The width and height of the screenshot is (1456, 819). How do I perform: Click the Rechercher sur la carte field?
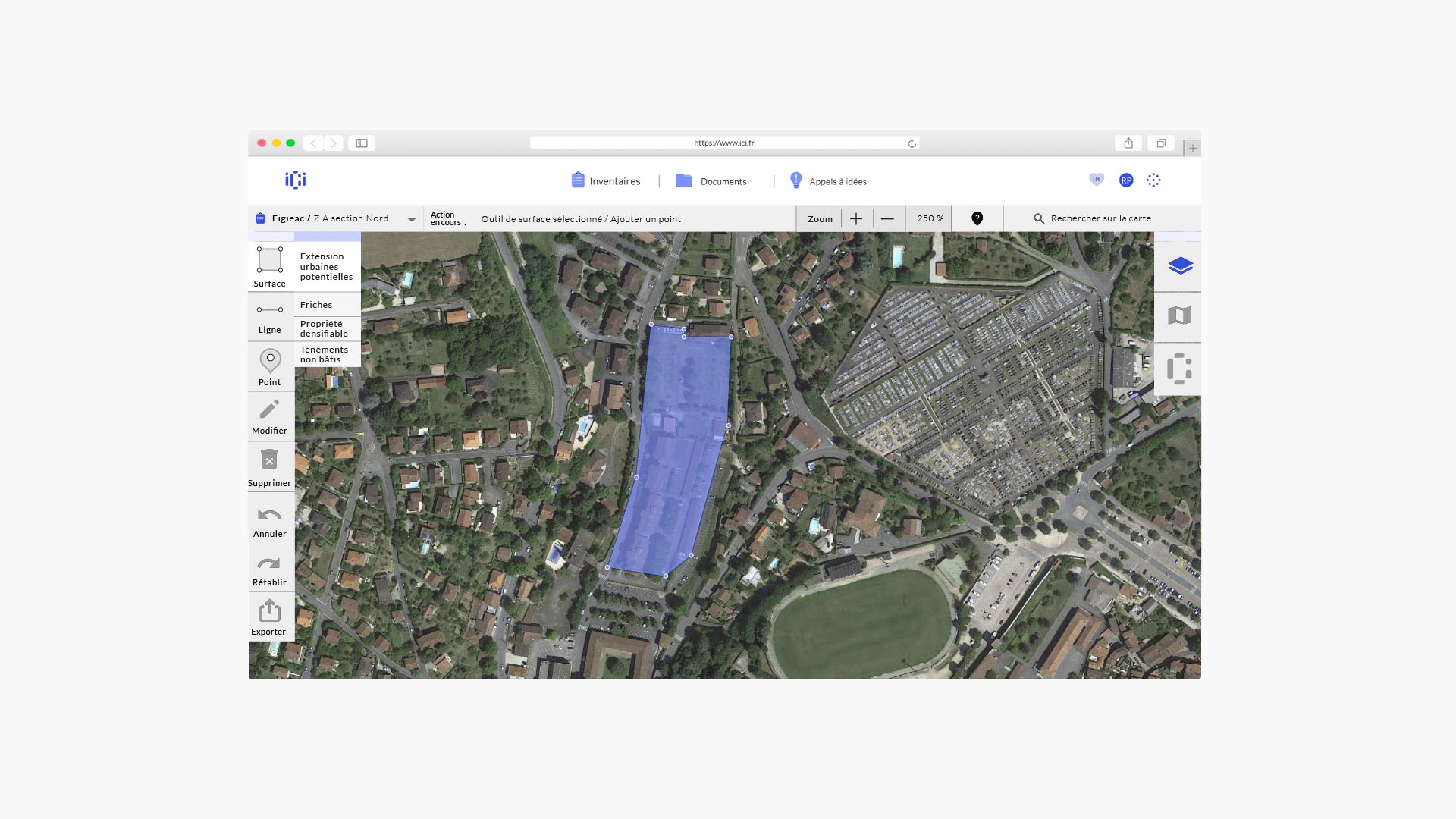pyautogui.click(x=1100, y=218)
